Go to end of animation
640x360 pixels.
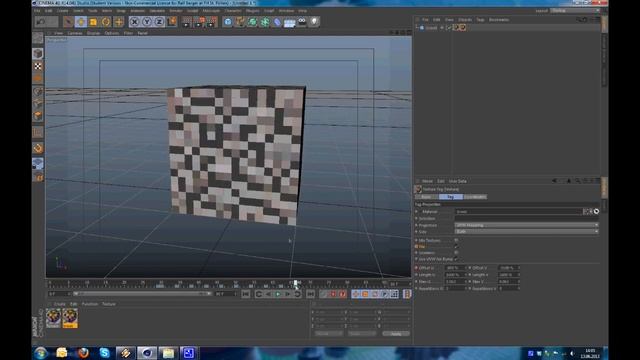click(x=311, y=294)
